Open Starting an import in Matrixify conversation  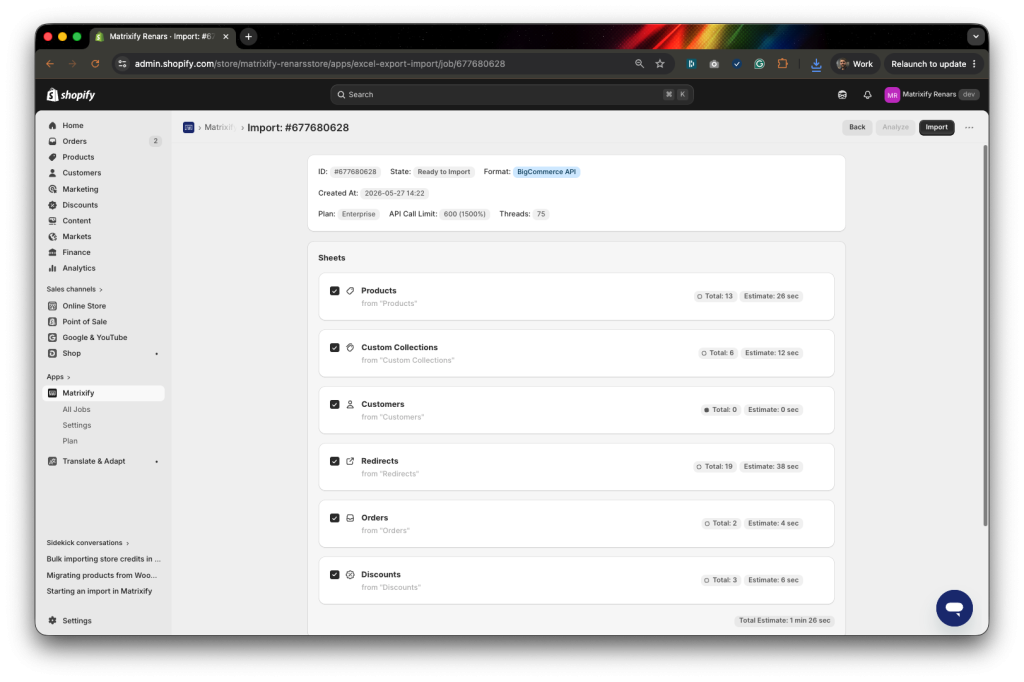[99, 591]
